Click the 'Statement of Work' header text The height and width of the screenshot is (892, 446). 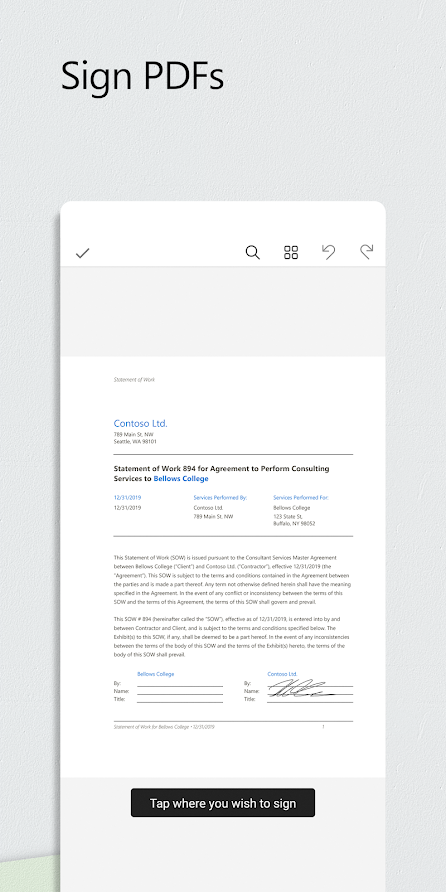pos(134,379)
